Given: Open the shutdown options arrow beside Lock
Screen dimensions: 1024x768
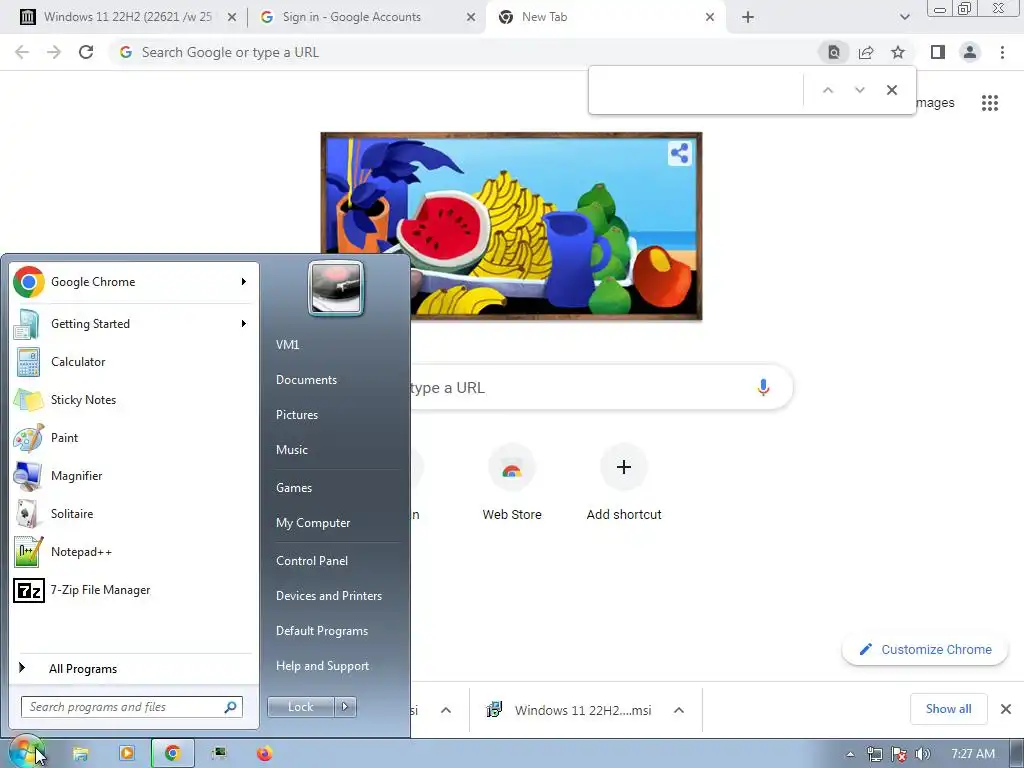Looking at the screenshot, I should click(x=345, y=707).
